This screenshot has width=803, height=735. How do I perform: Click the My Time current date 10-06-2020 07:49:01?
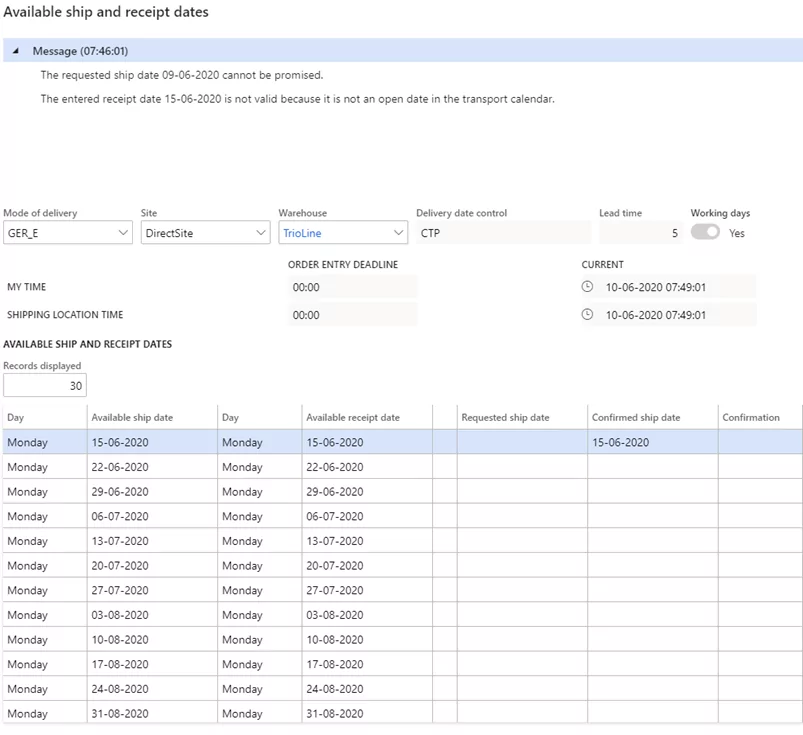point(656,287)
